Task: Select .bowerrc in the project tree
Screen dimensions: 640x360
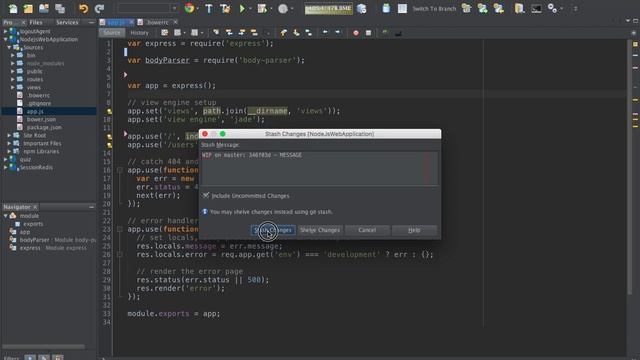Action: [x=38, y=95]
